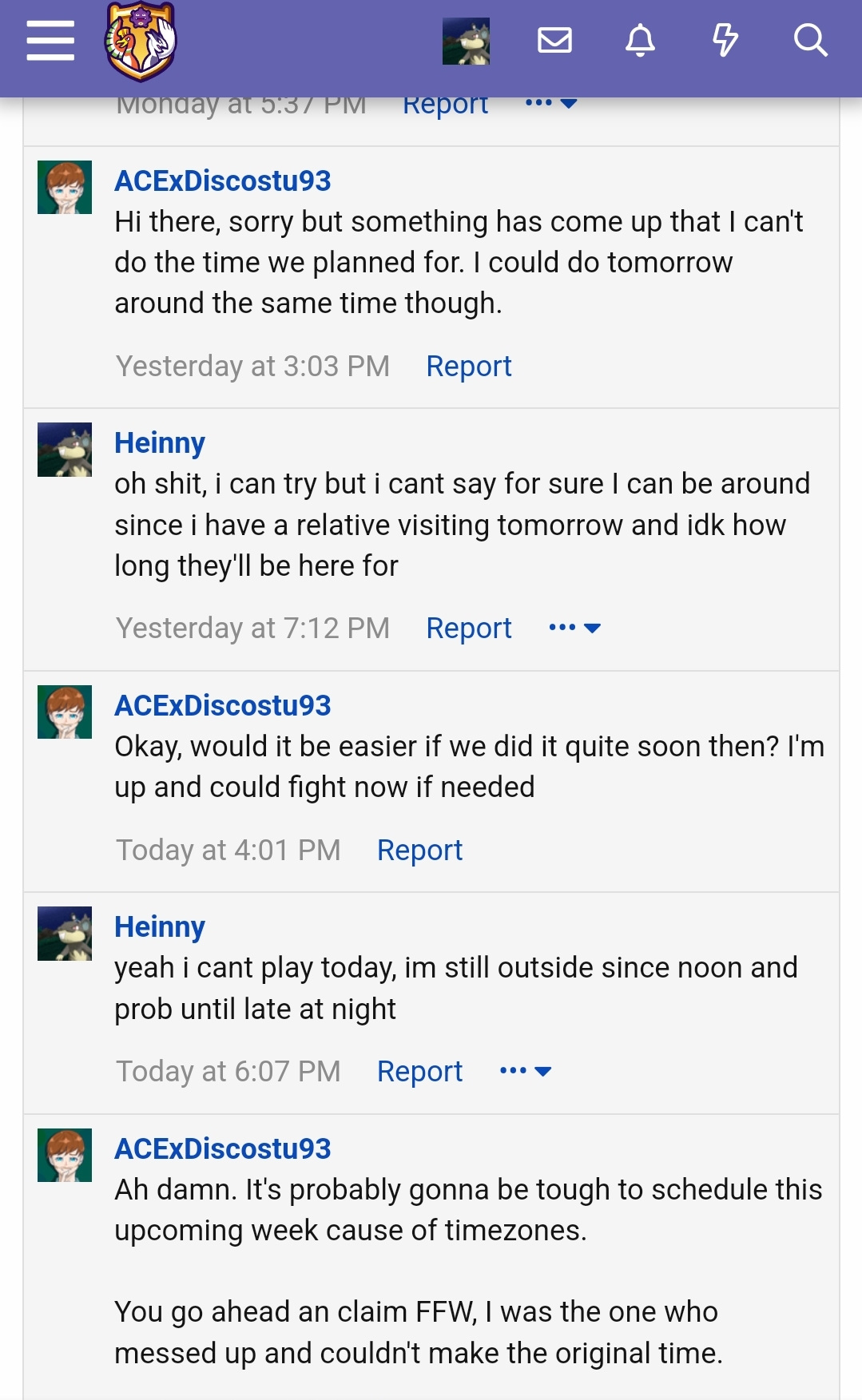862x1400 pixels.
Task: Report the Yesterday 3:03 PM message
Action: [469, 367]
